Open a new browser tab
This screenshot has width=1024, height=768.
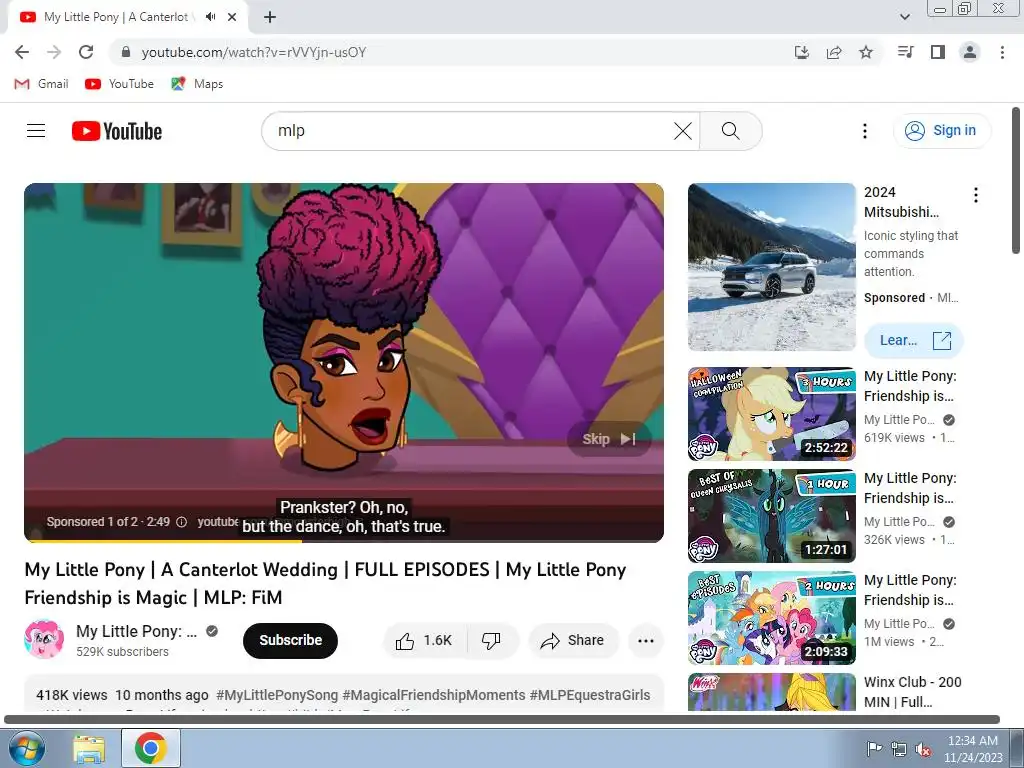pyautogui.click(x=270, y=17)
